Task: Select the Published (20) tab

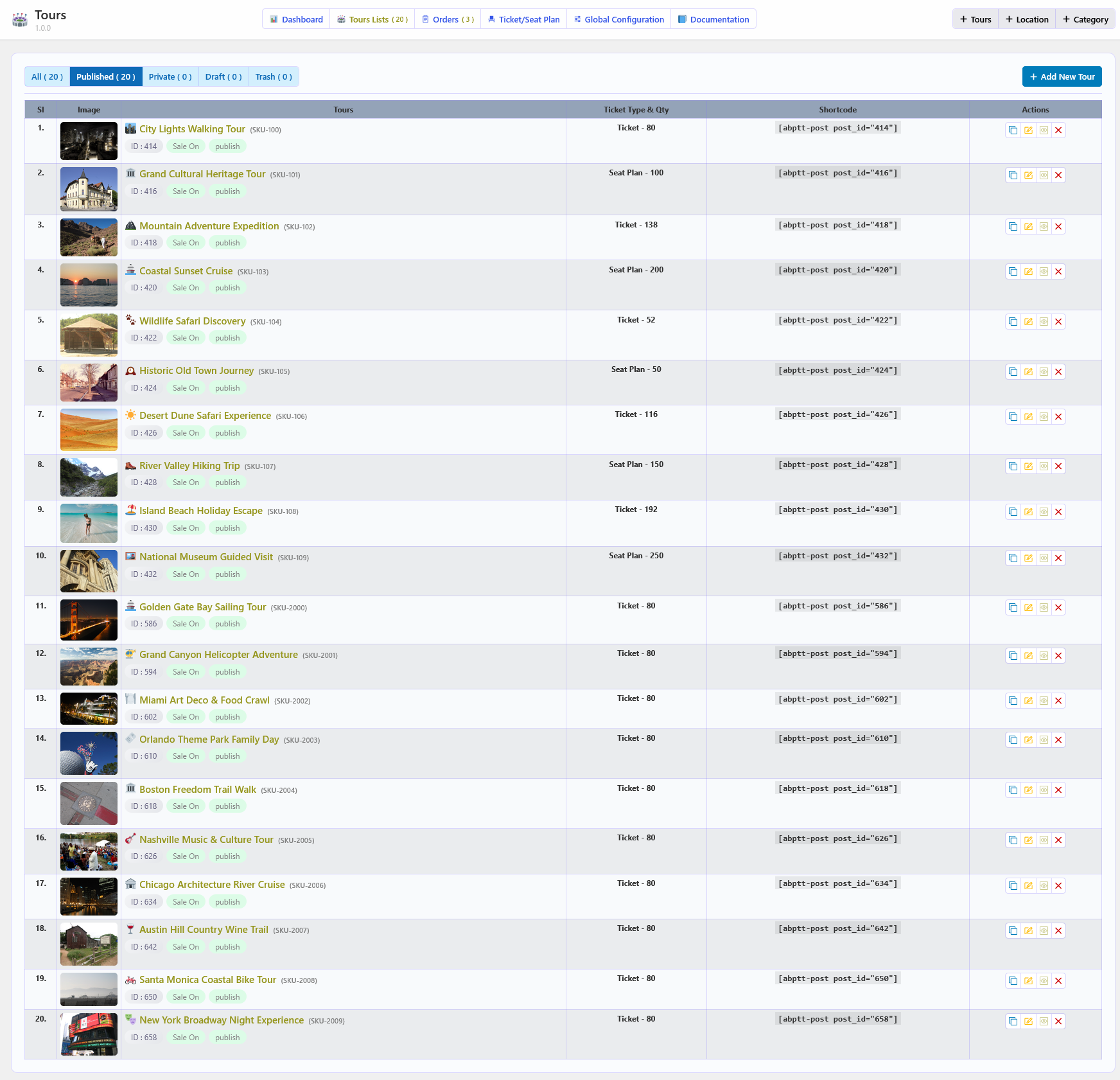Action: 106,77
